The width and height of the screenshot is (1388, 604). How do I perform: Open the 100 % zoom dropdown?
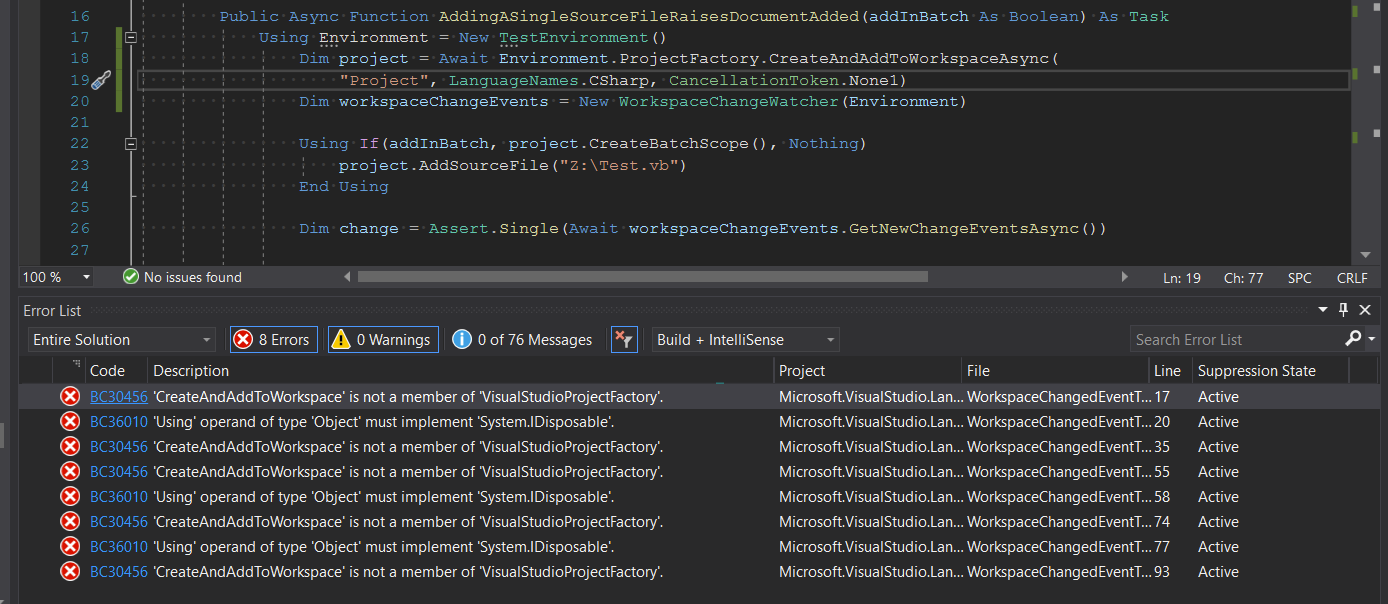(x=87, y=277)
